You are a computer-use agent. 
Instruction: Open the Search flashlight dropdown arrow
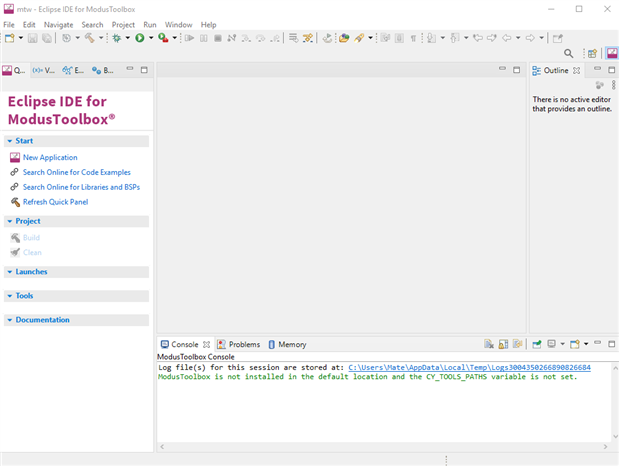[x=370, y=38]
